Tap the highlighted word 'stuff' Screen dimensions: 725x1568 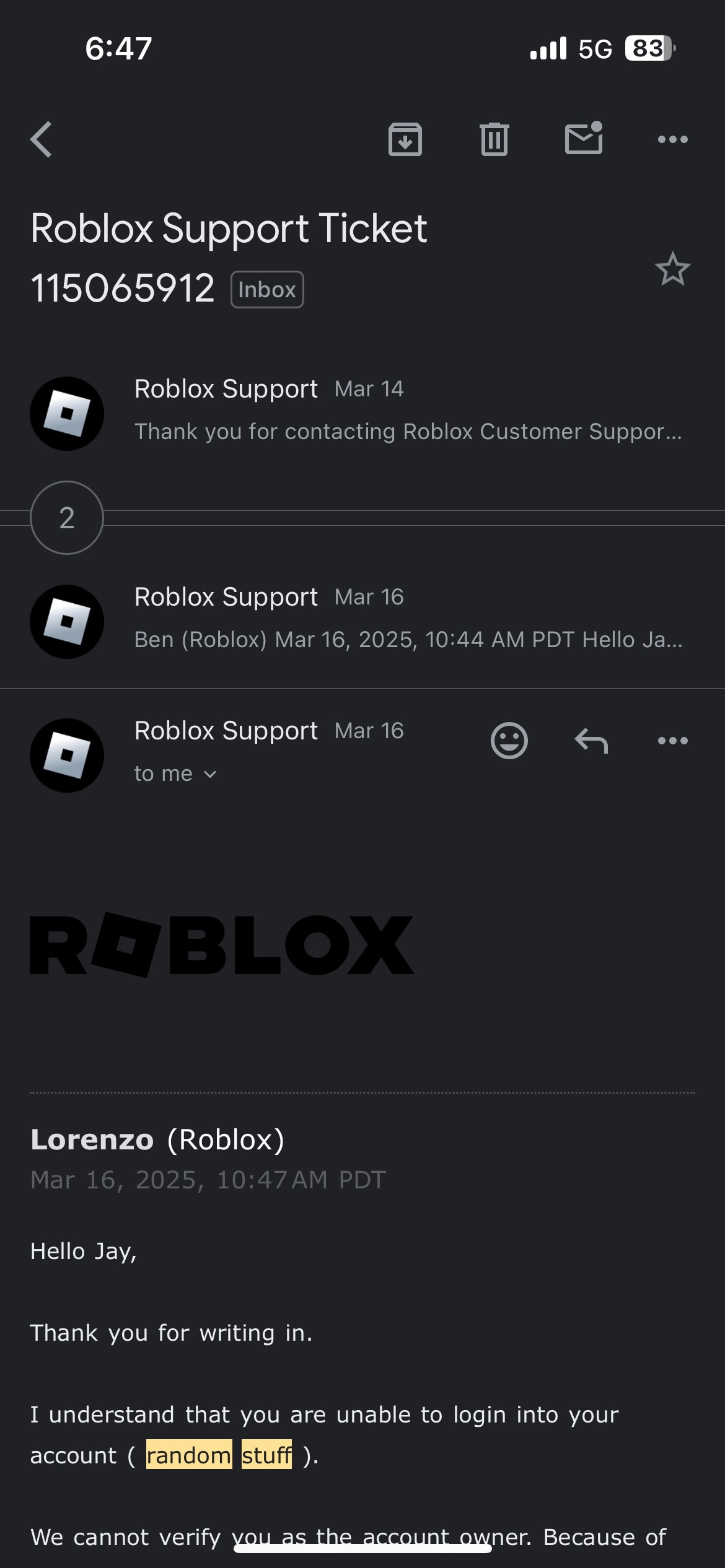click(266, 1455)
